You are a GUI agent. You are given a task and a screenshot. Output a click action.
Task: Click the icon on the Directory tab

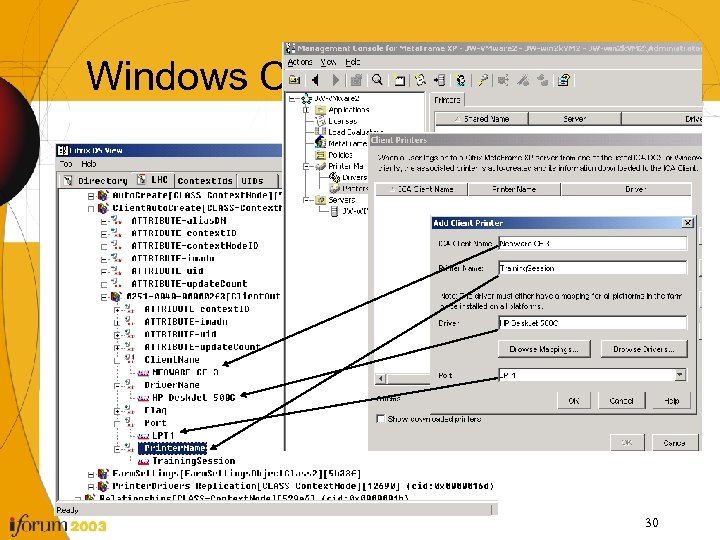[68, 180]
